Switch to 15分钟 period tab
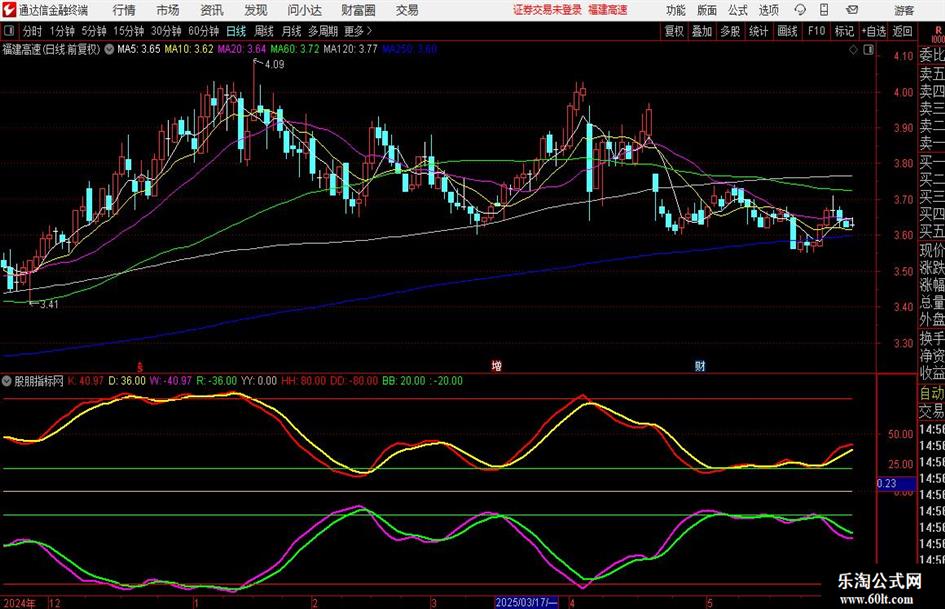Viewport: 945px width, 609px height. pyautogui.click(x=129, y=31)
